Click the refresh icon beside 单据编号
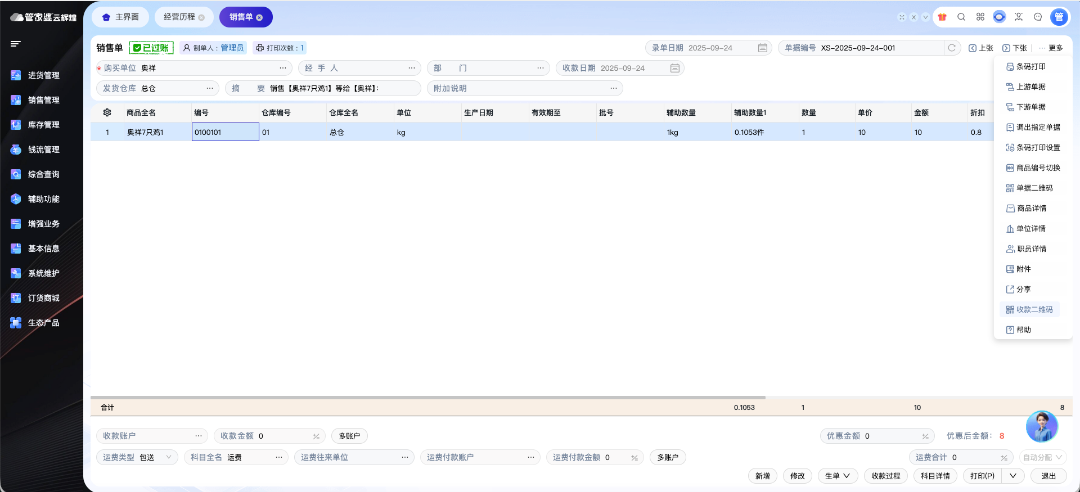This screenshot has width=1080, height=492. 952,48
